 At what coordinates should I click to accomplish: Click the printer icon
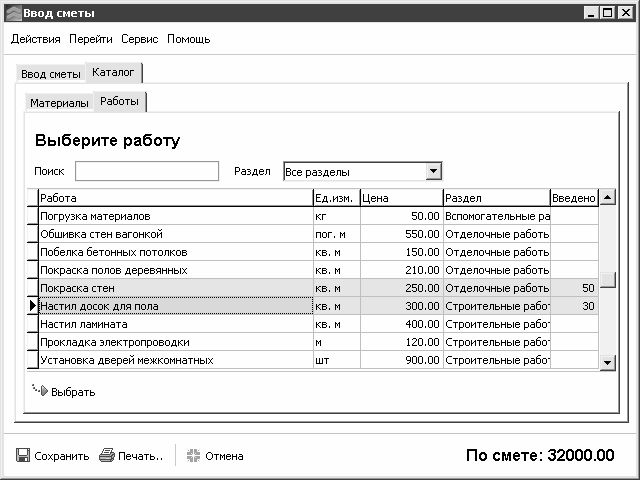point(107,455)
